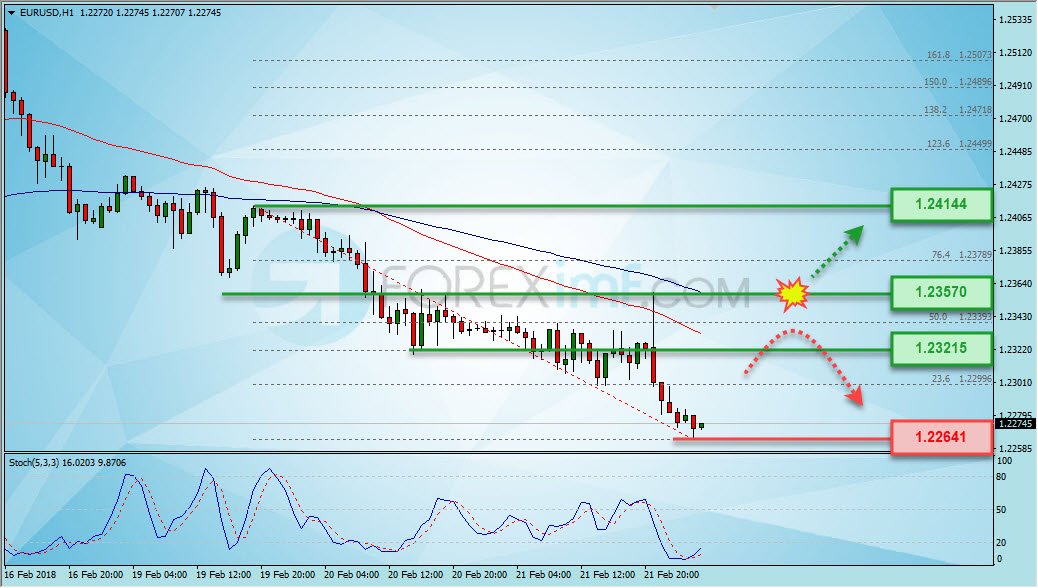Click price axis value 1.23855

coord(1015,251)
